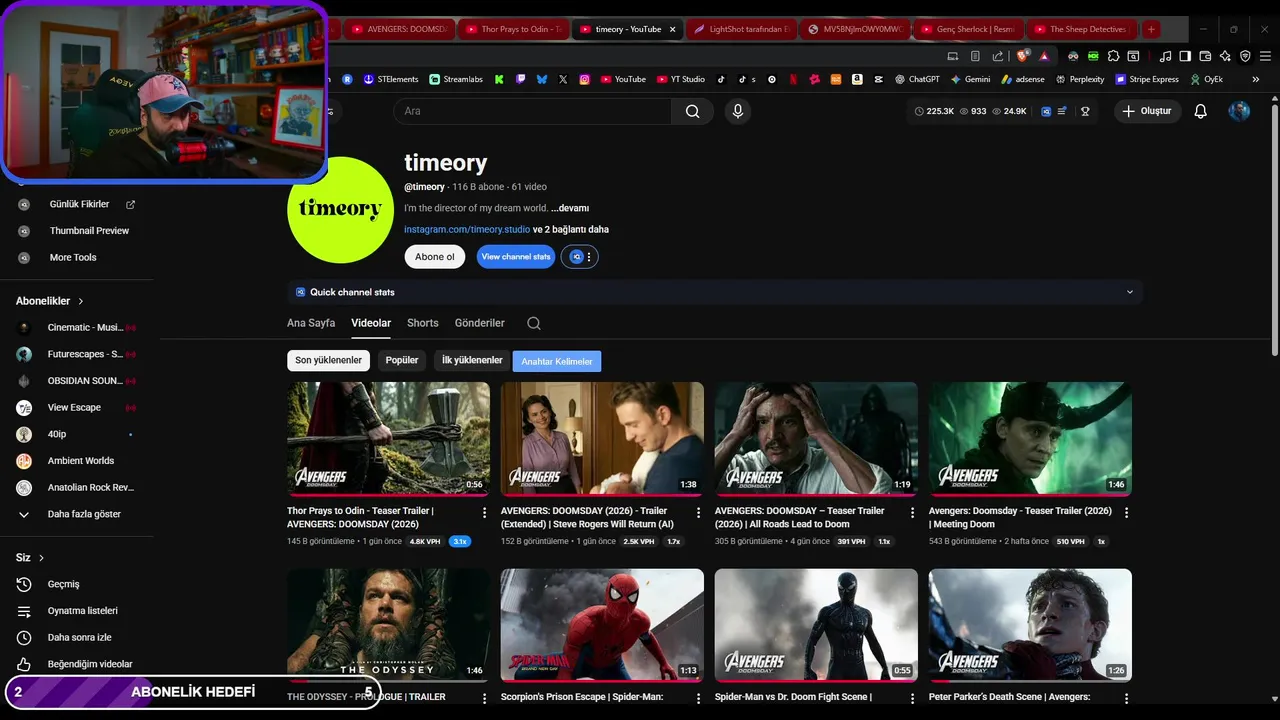The image size is (1280, 720).
Task: Subscribe with the Abone ol button
Action: pyautogui.click(x=435, y=257)
